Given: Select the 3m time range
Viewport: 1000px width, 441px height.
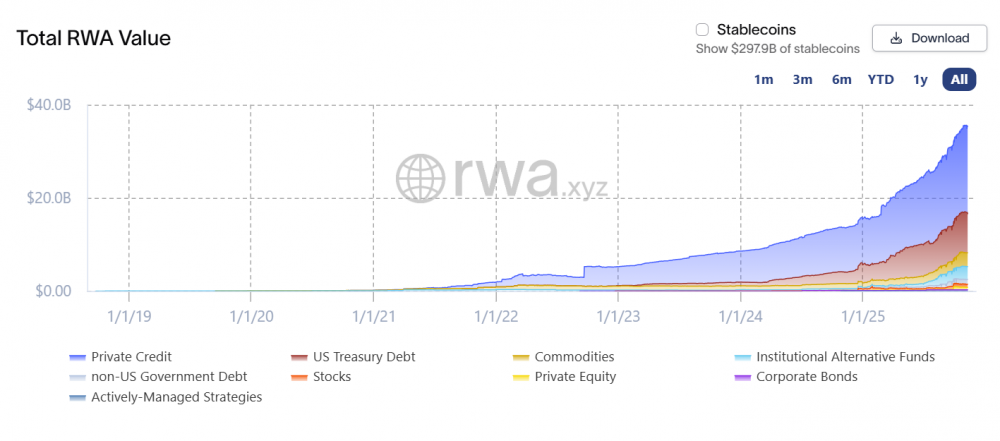Looking at the screenshot, I should 802,80.
